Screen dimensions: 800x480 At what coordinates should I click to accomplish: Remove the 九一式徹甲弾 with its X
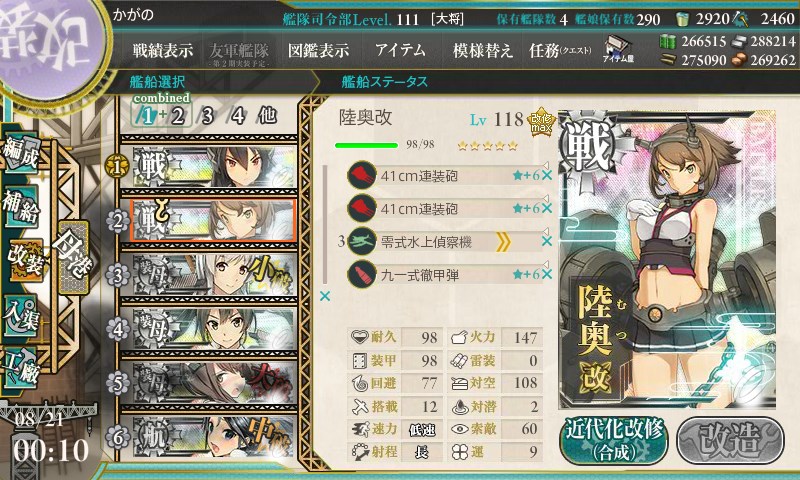point(546,274)
